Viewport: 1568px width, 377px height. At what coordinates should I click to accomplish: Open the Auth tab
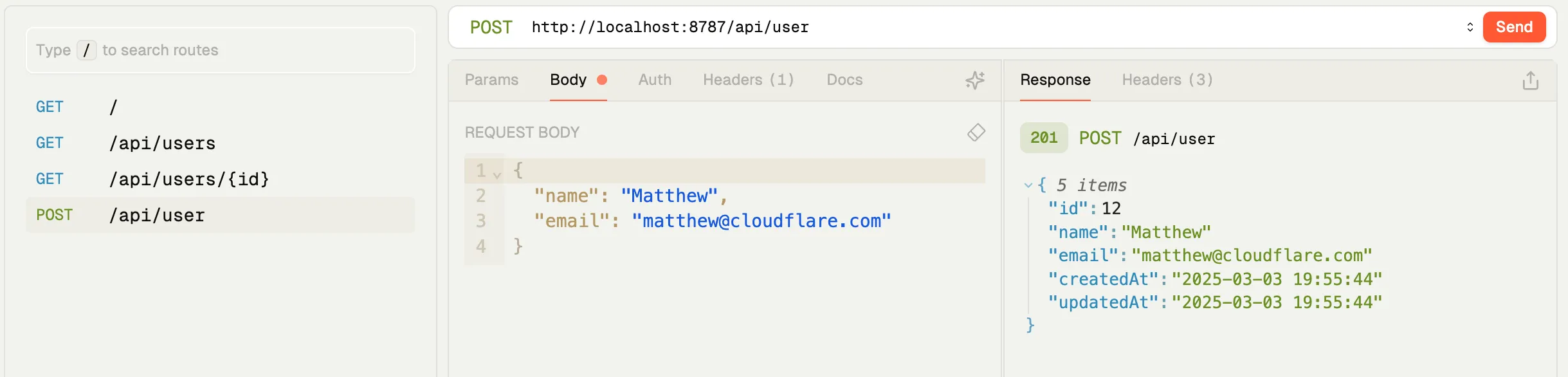pos(654,80)
